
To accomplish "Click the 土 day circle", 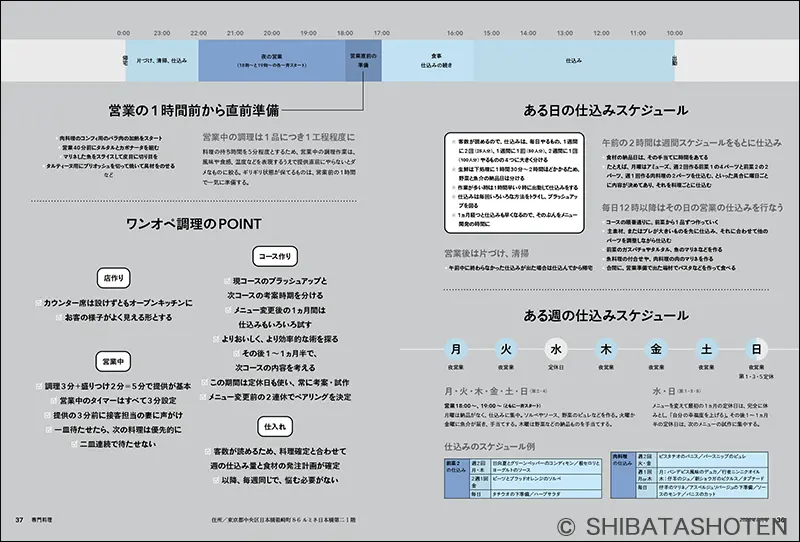I will (x=706, y=350).
